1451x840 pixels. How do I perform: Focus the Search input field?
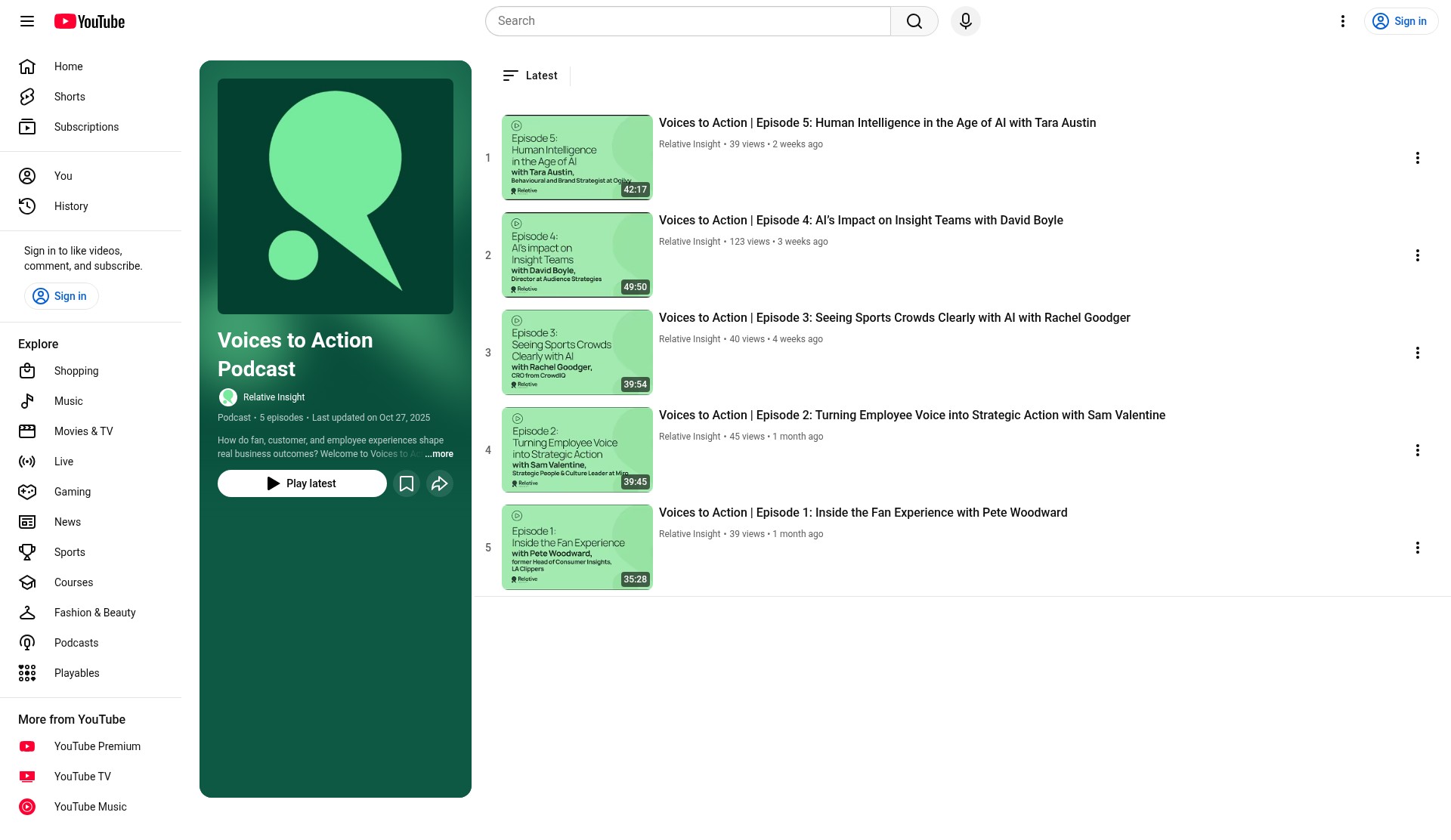[x=688, y=21]
